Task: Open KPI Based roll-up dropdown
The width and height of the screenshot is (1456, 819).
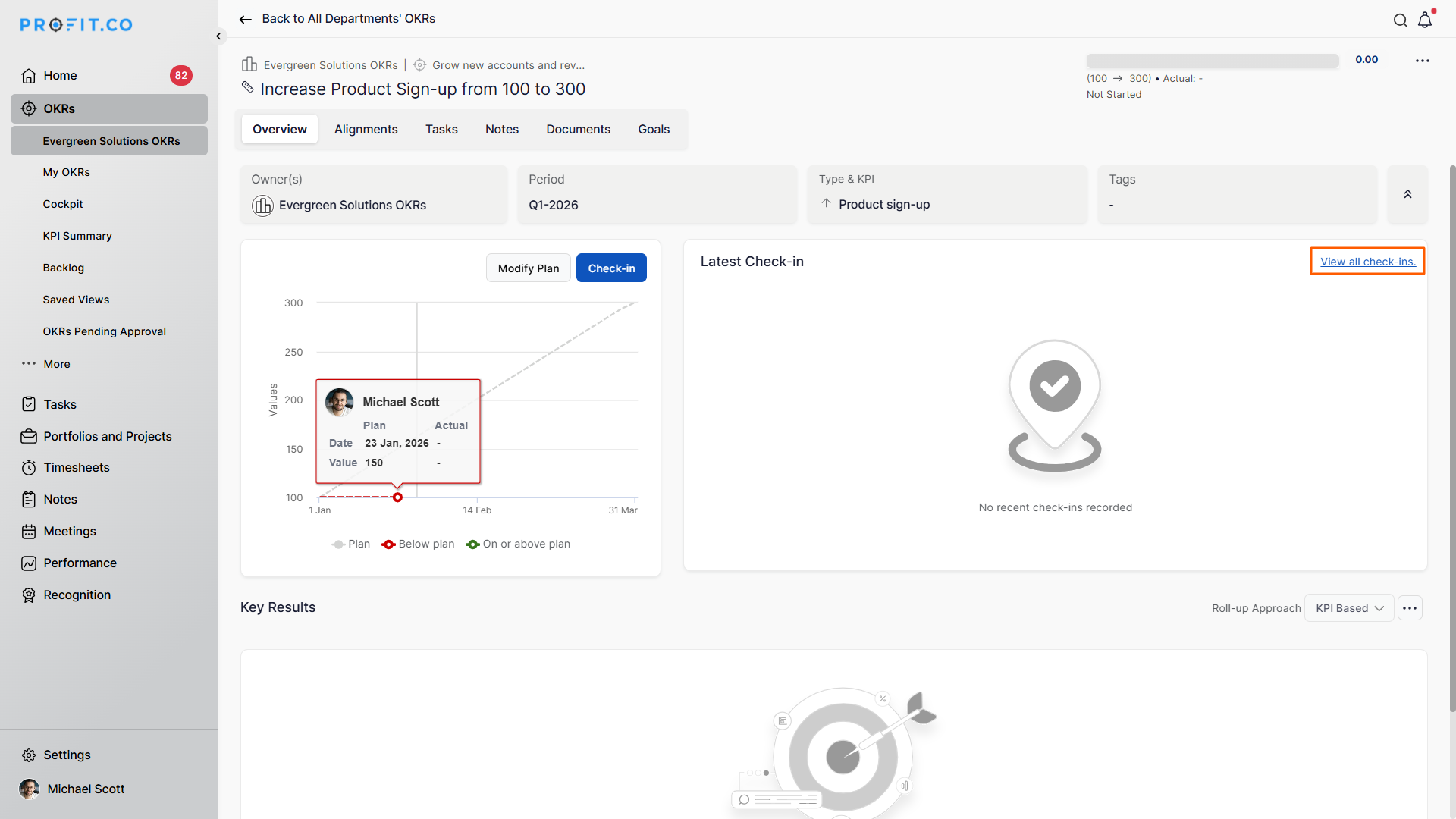Action: [x=1349, y=608]
